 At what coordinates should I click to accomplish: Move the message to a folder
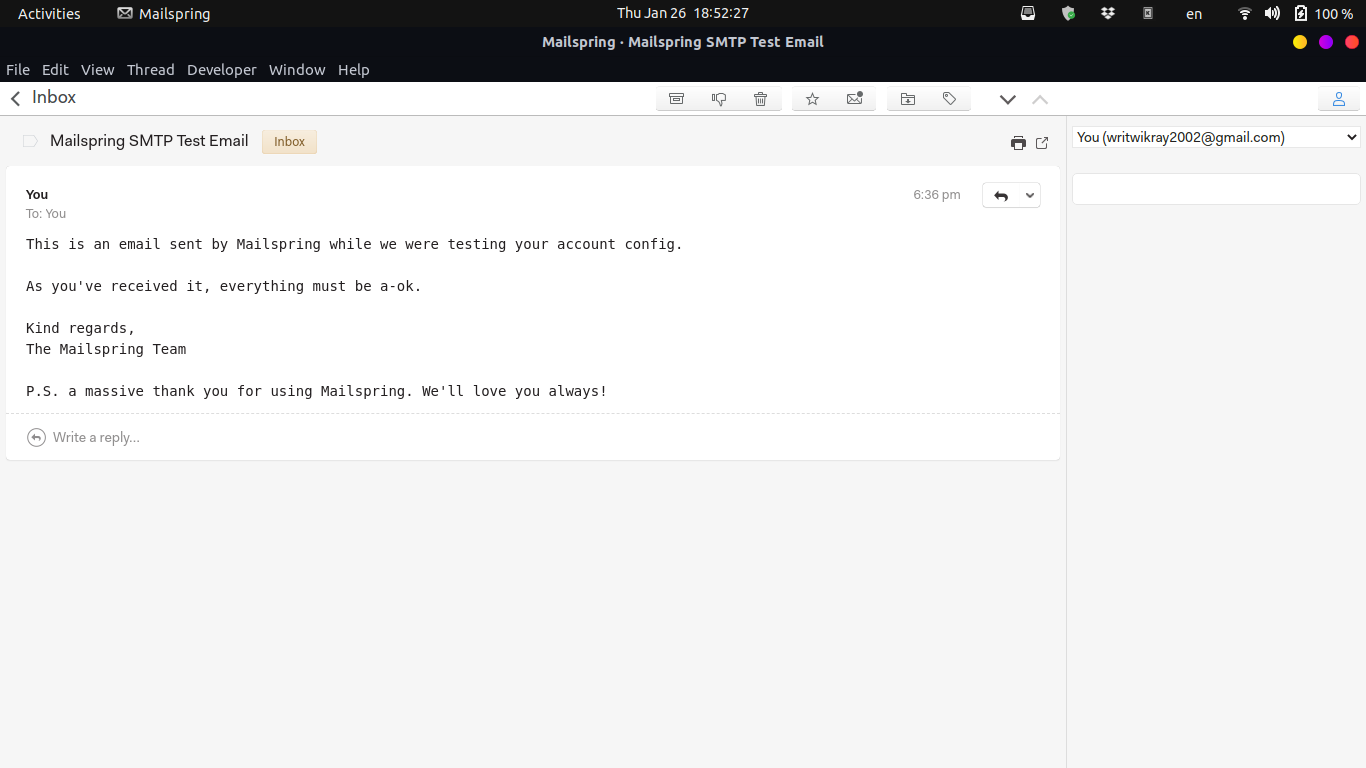click(x=907, y=98)
